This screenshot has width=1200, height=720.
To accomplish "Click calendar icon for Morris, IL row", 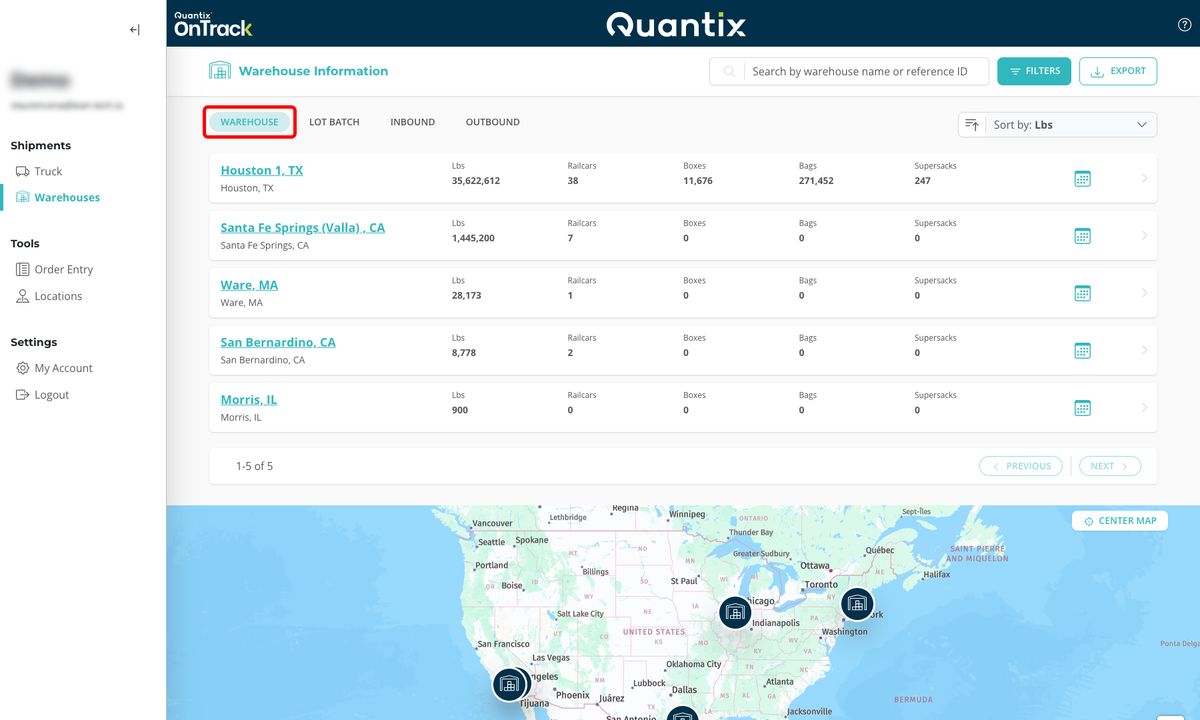I will tap(1082, 408).
